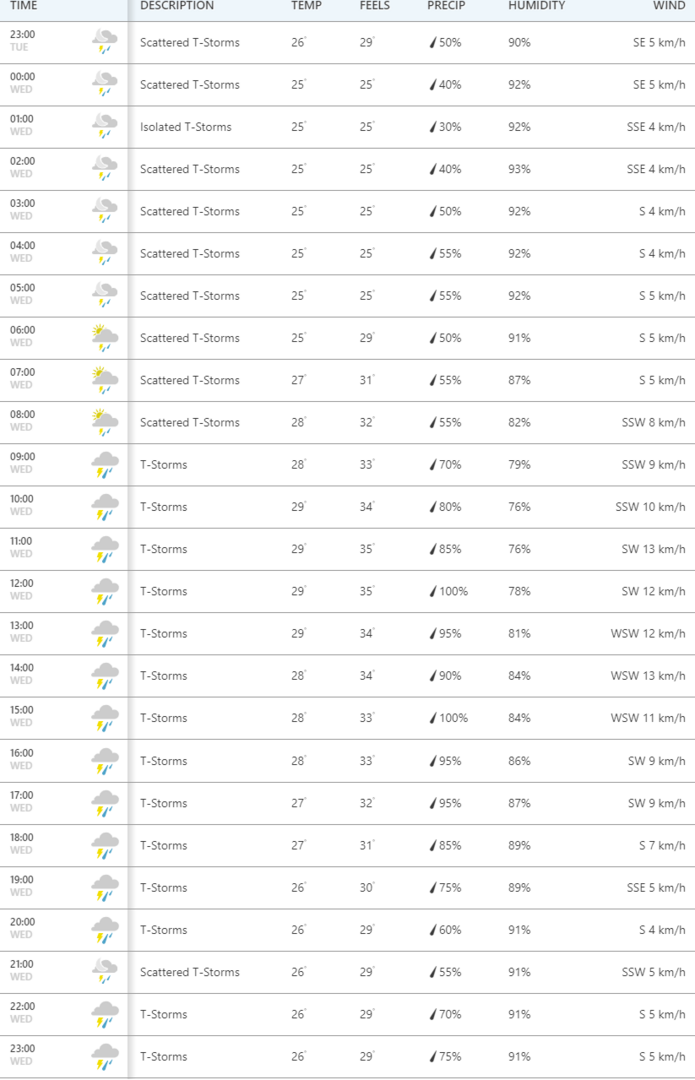Click the Isolated T-Storms icon at 01:00
Image resolution: width=695 pixels, height=1080 pixels.
104,127
